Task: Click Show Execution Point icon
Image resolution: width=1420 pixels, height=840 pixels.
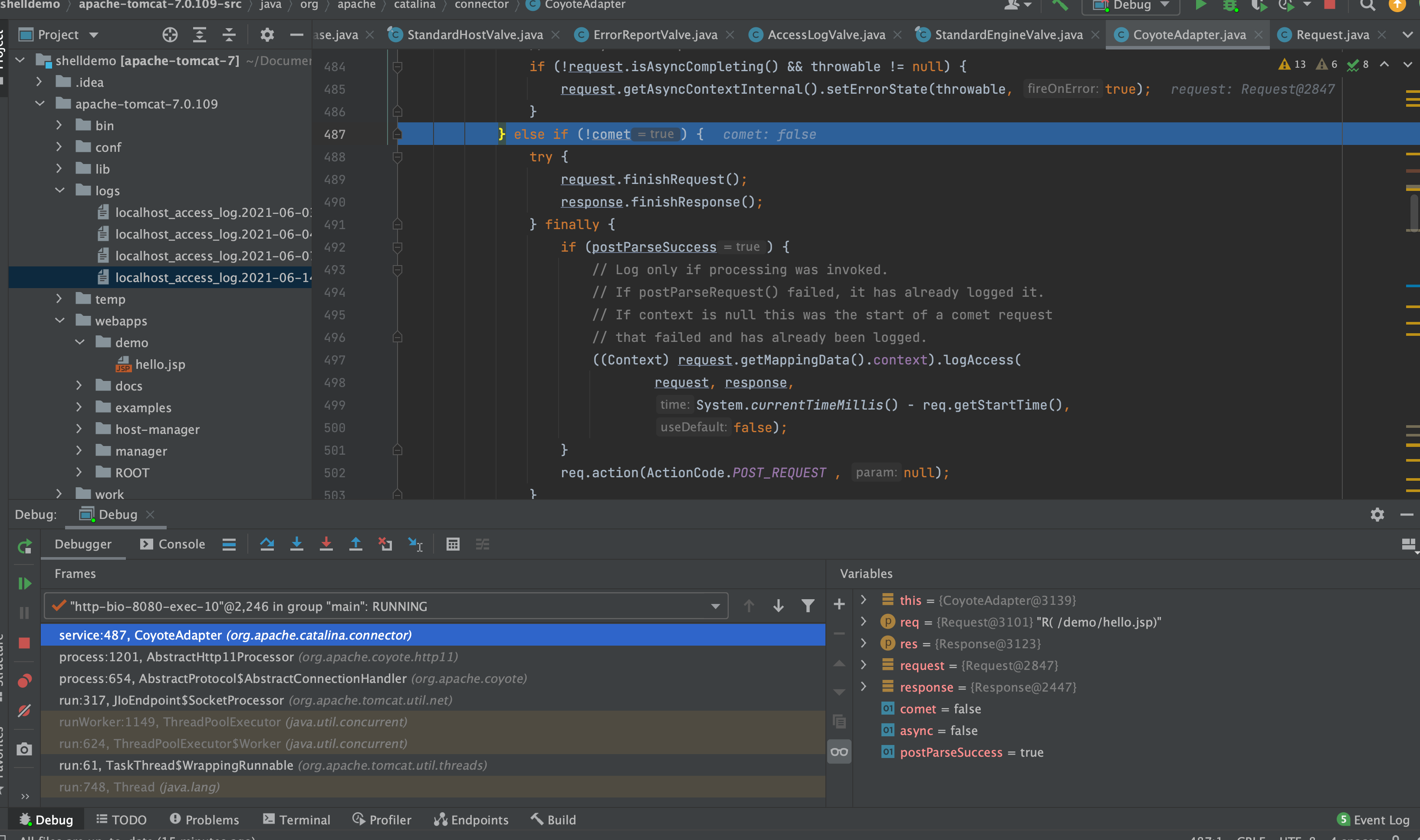Action: pyautogui.click(x=229, y=544)
